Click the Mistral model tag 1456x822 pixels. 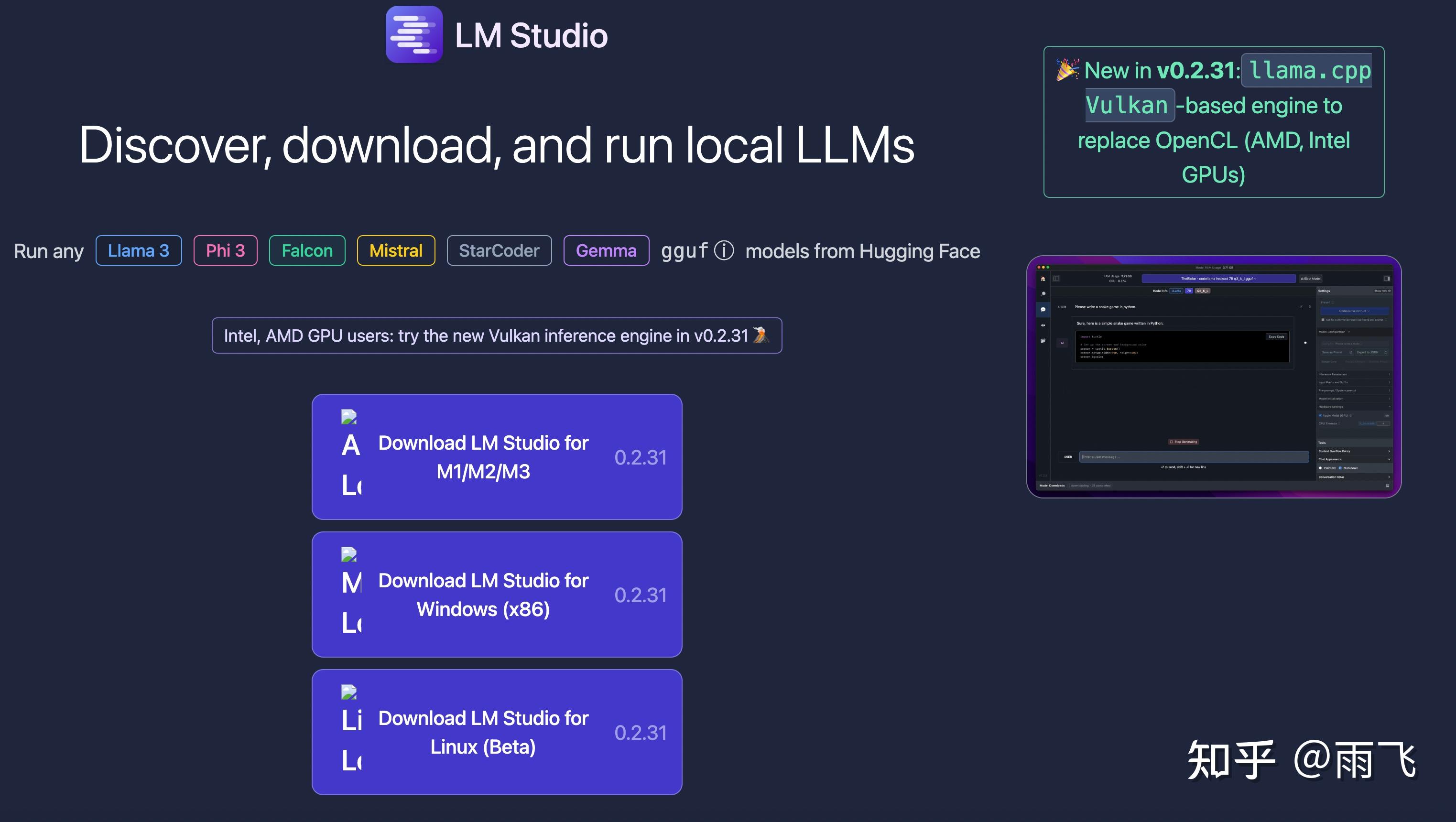[x=396, y=250]
